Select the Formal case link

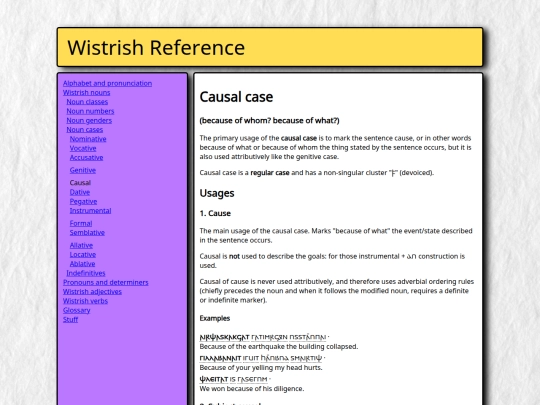(x=81, y=224)
